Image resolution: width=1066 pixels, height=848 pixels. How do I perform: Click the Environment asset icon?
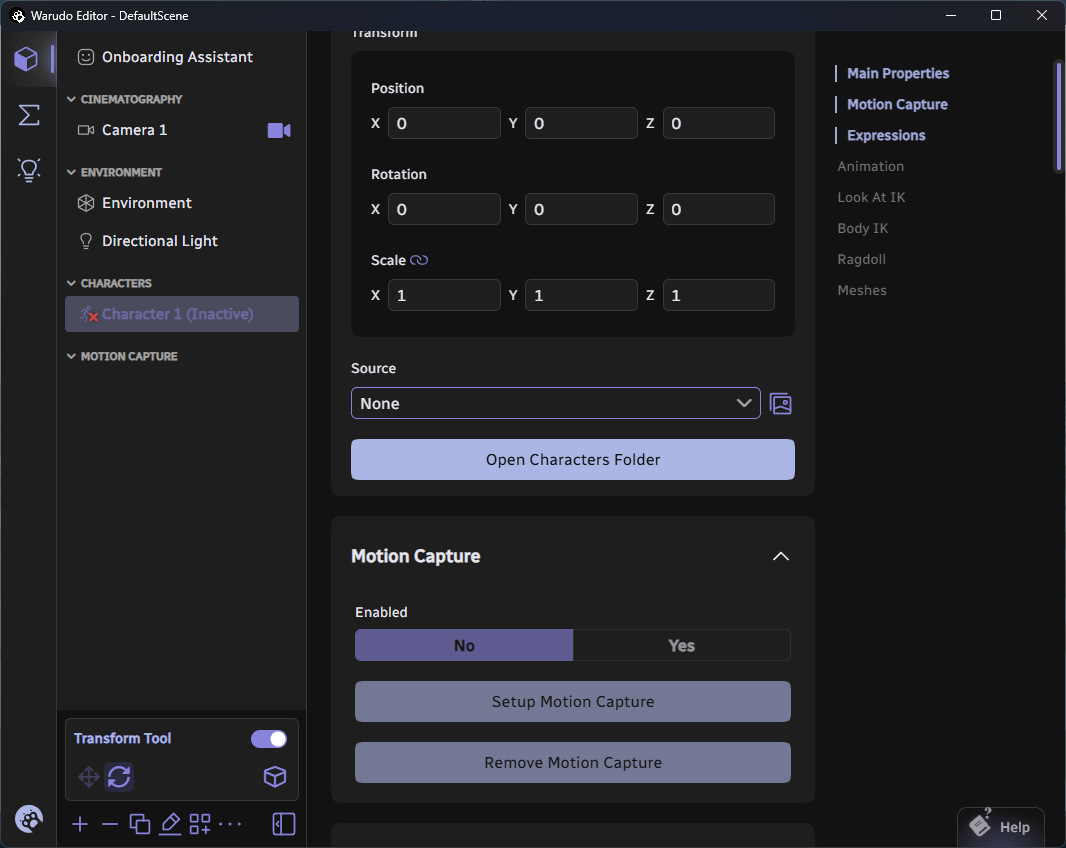coord(86,203)
